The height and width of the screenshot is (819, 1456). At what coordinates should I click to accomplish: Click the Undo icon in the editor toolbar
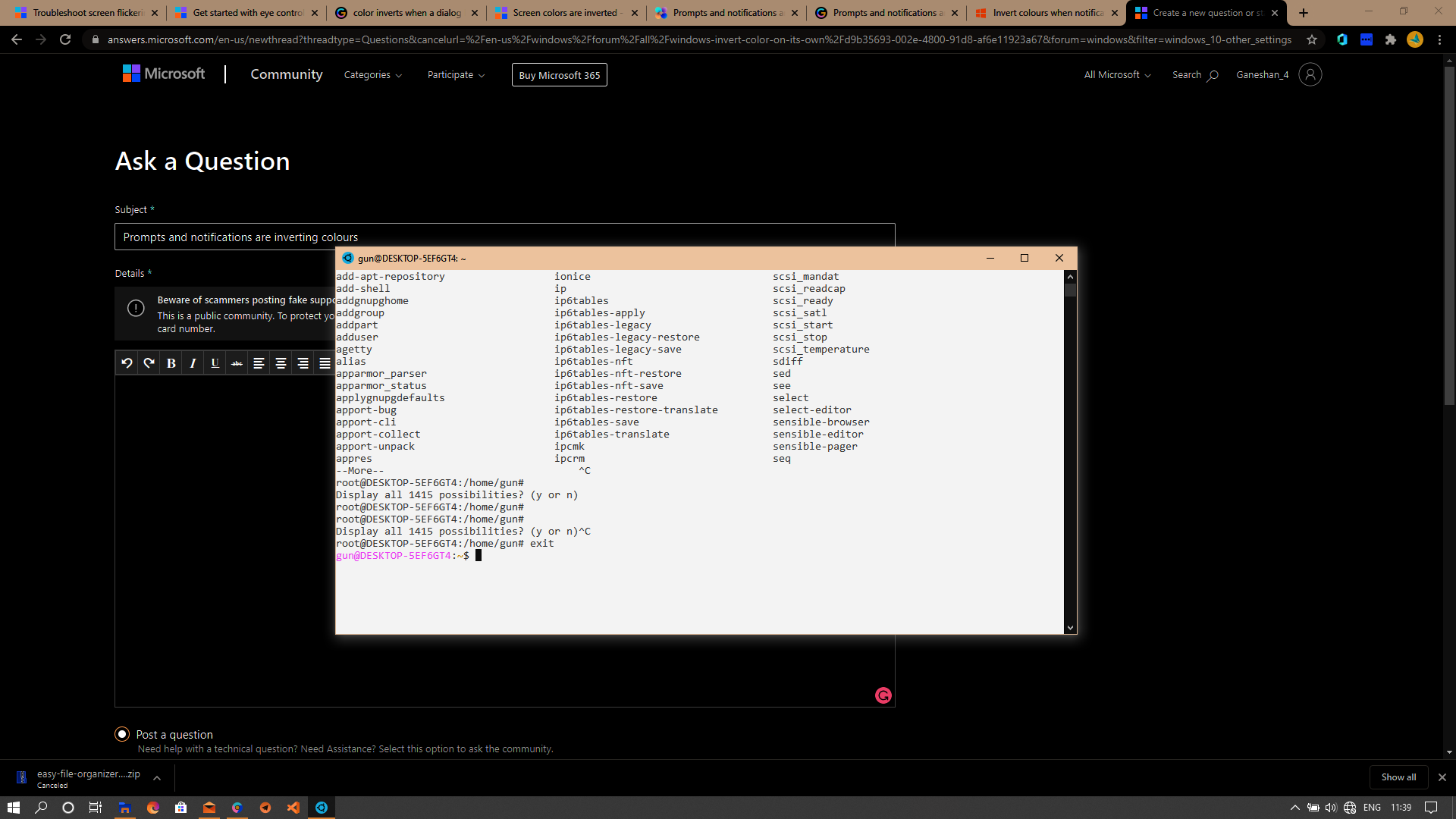(127, 363)
